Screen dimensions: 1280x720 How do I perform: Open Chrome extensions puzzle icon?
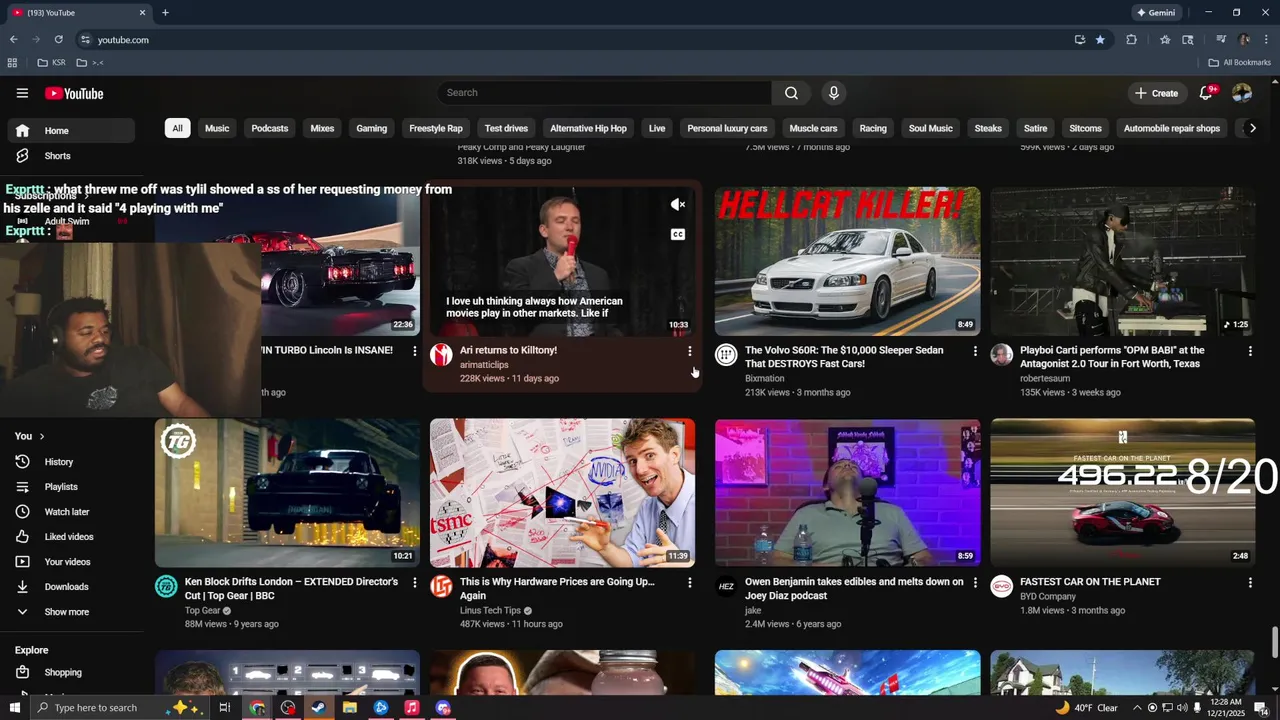(x=1131, y=40)
